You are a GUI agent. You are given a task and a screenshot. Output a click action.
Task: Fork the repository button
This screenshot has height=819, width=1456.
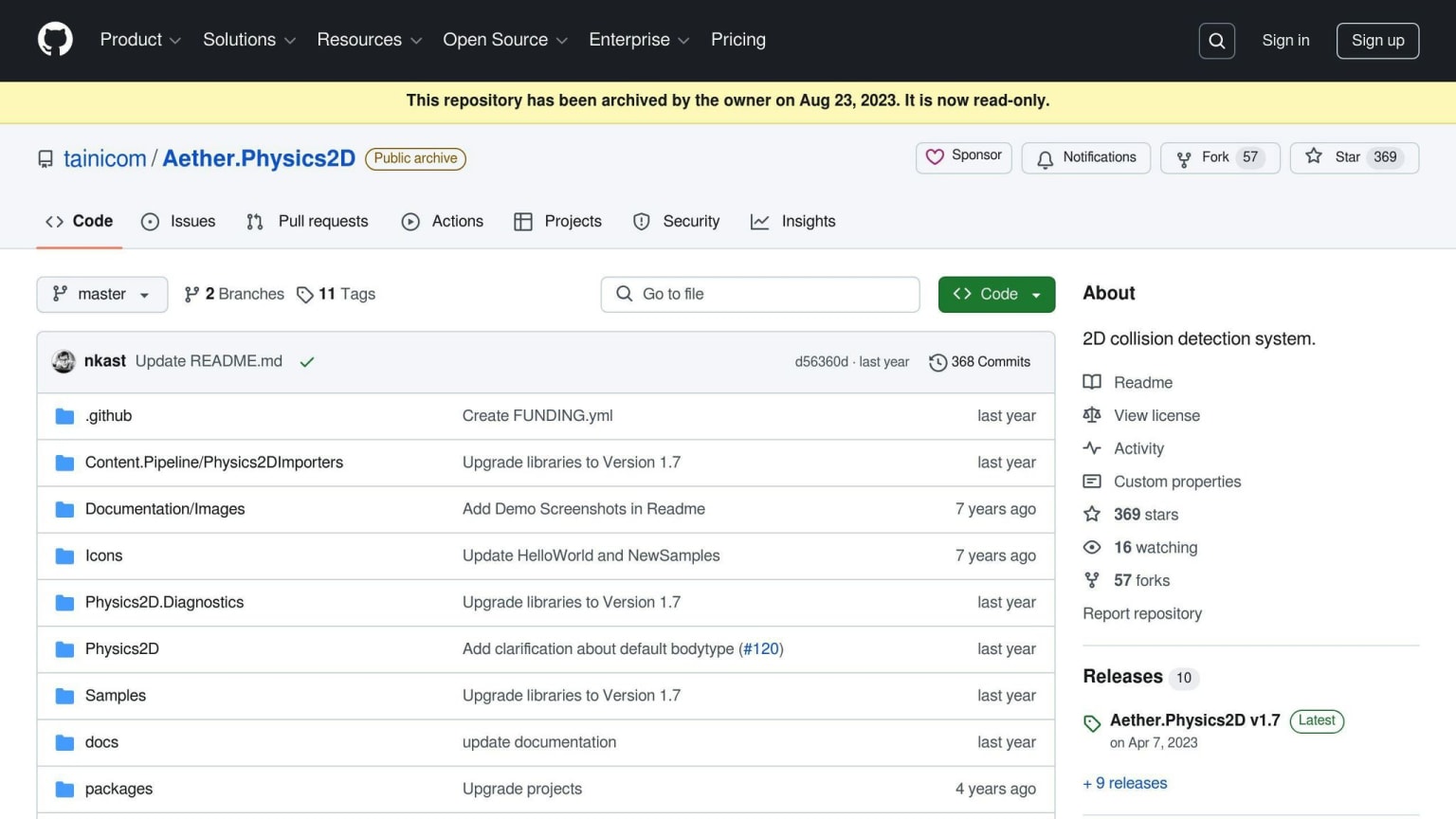tap(1220, 157)
